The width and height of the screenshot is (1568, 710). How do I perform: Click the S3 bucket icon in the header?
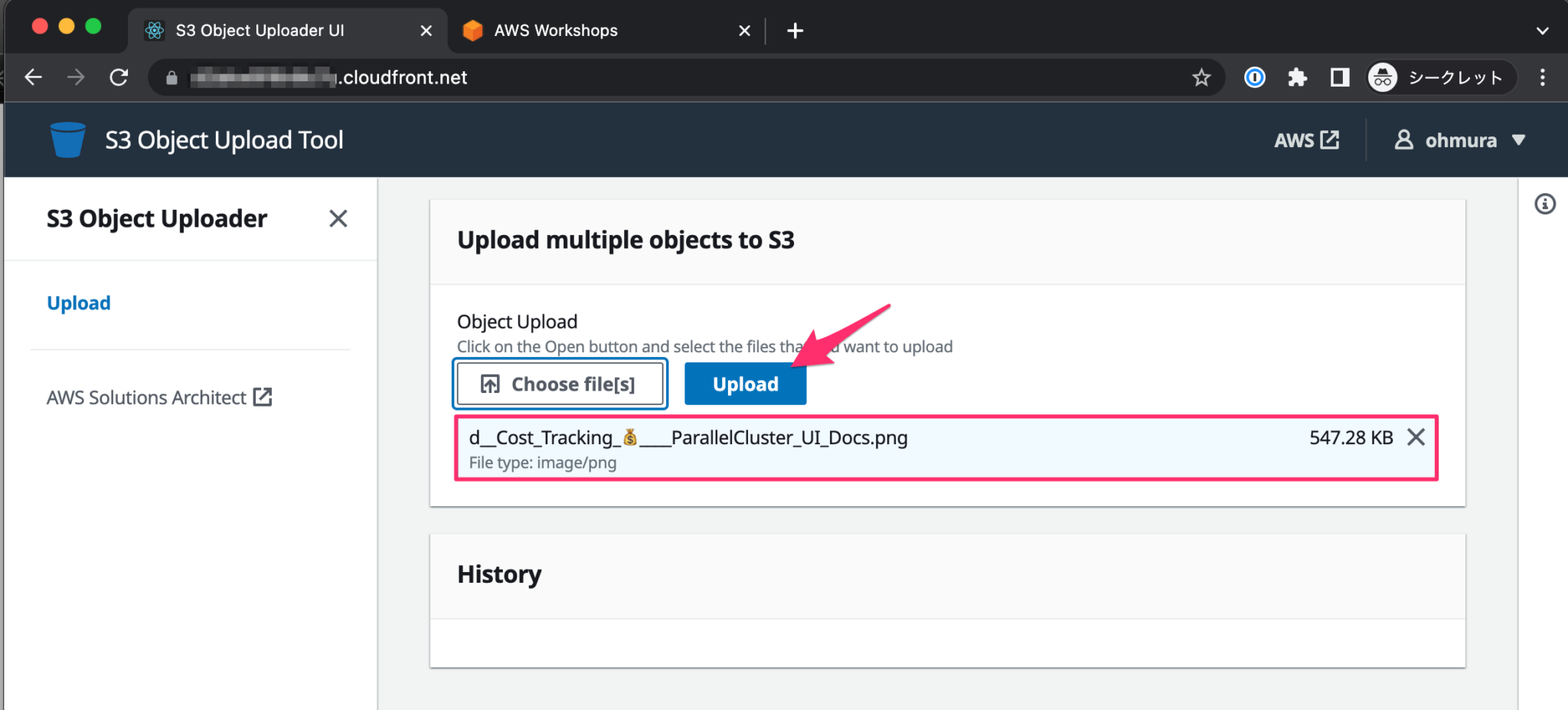coord(67,139)
